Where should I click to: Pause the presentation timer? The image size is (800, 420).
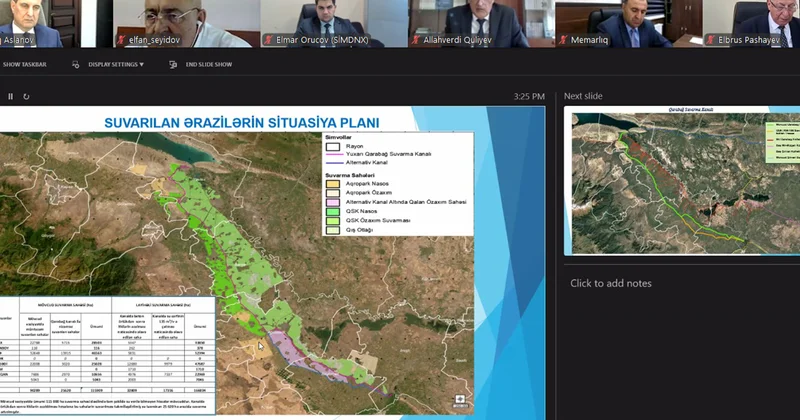(11, 97)
